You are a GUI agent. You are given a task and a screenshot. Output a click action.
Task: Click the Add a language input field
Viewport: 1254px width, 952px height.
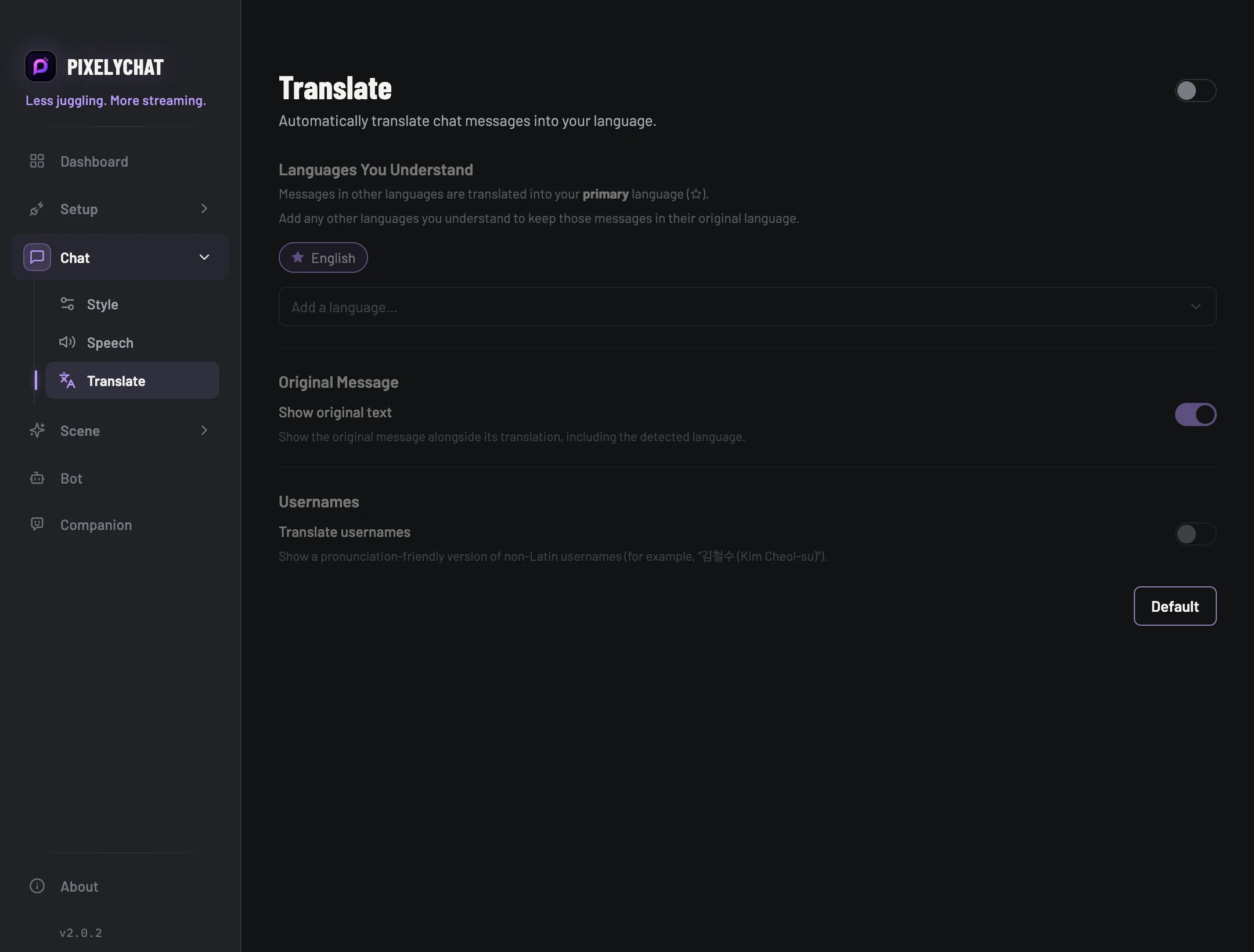coord(747,306)
